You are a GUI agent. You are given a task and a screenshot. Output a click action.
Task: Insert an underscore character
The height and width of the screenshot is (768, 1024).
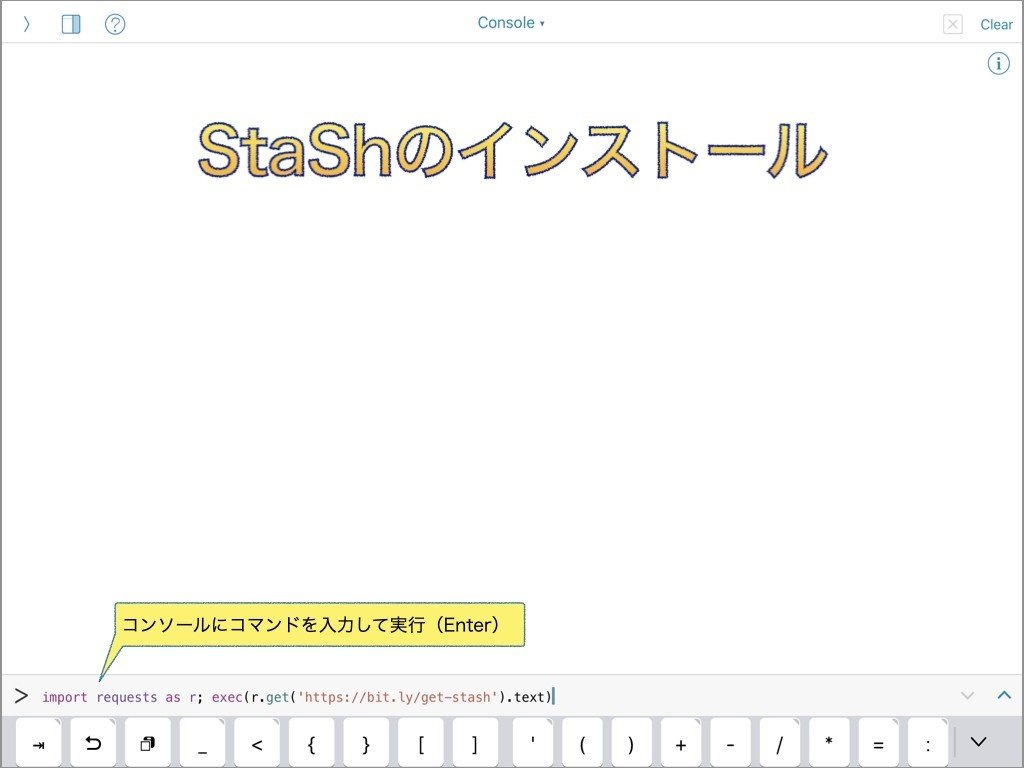pyautogui.click(x=202, y=742)
